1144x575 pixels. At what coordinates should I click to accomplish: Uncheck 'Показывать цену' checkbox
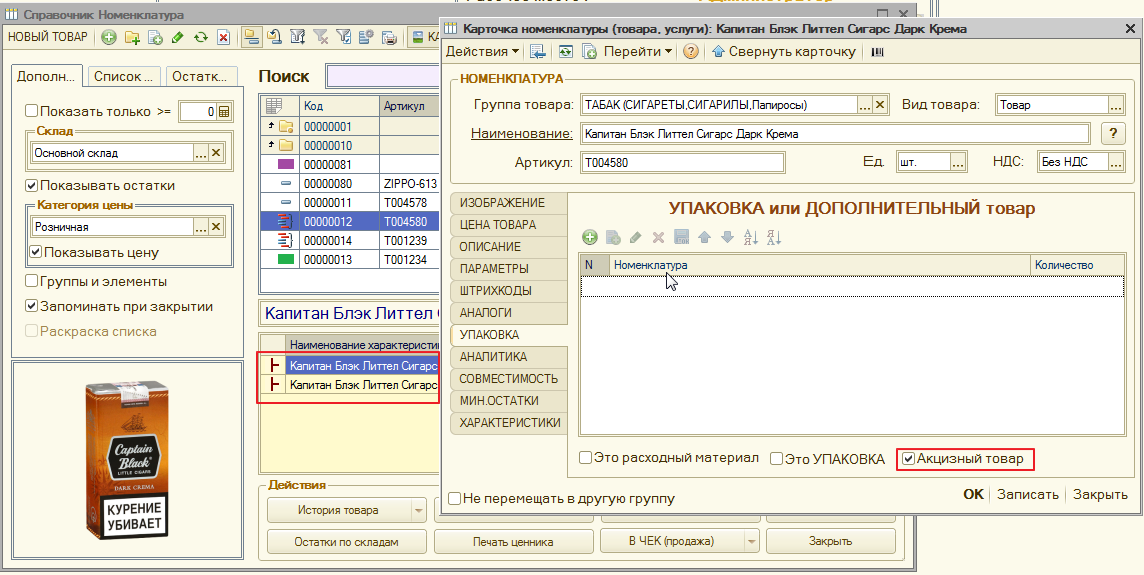[35, 252]
